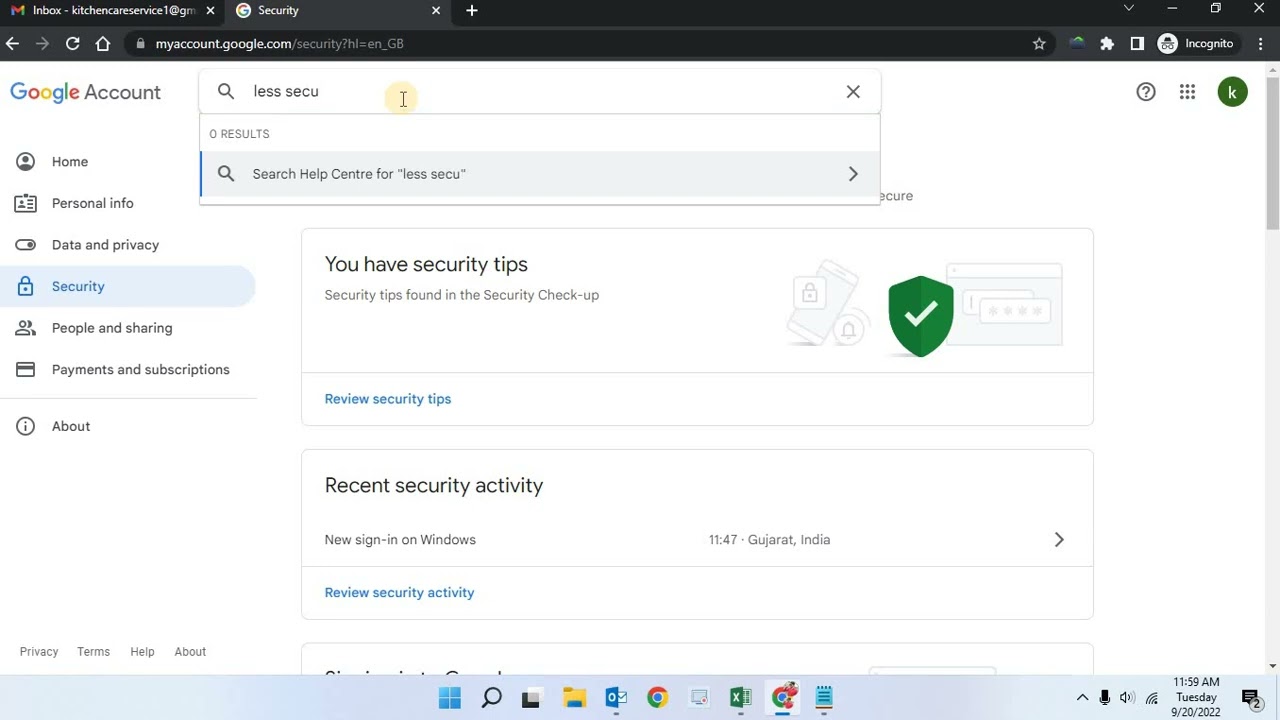Search Help Centre for "less secu"
The width and height of the screenshot is (1280, 720).
pos(540,174)
